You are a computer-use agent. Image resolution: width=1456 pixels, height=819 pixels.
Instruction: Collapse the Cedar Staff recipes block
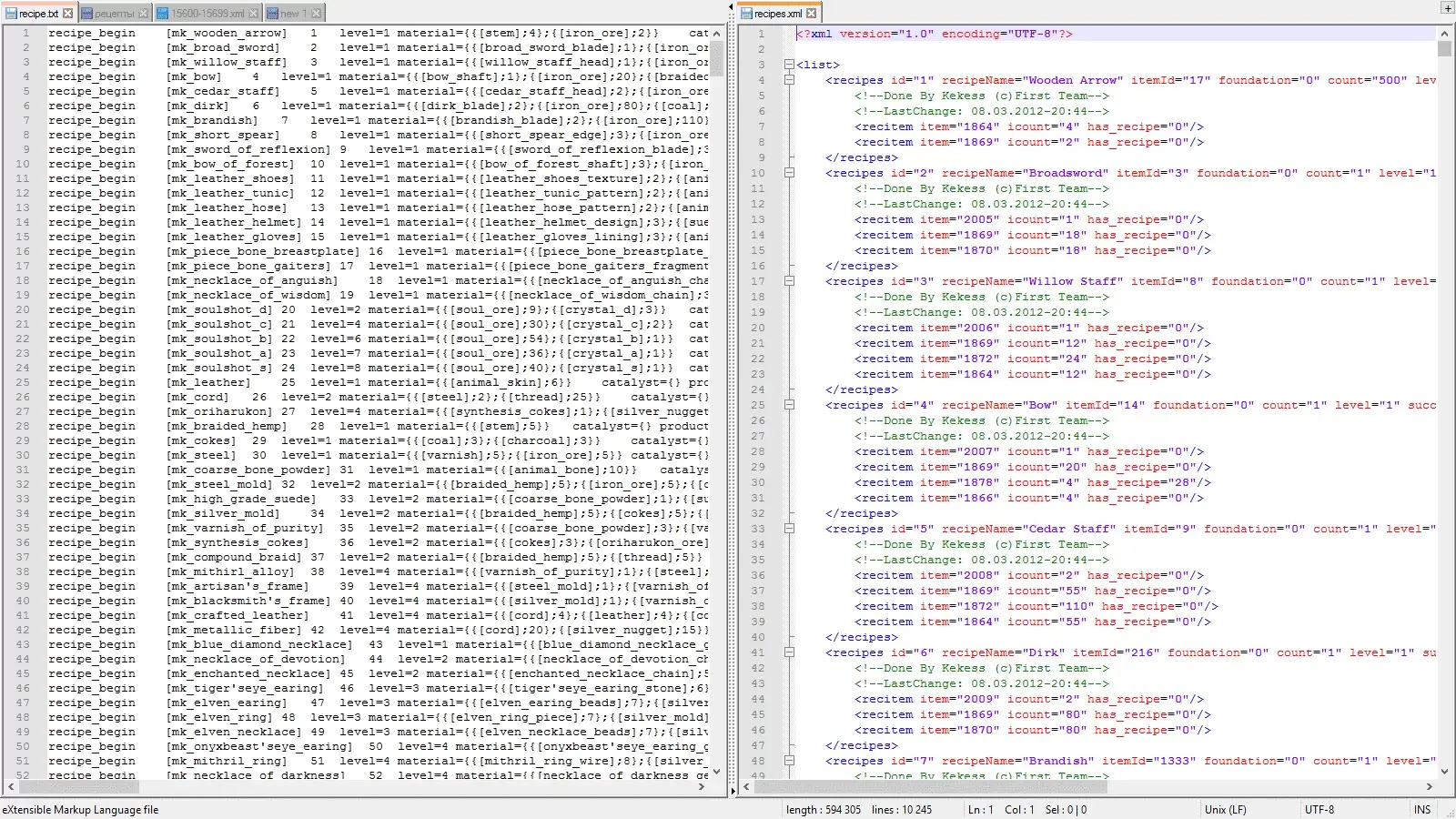(x=789, y=529)
